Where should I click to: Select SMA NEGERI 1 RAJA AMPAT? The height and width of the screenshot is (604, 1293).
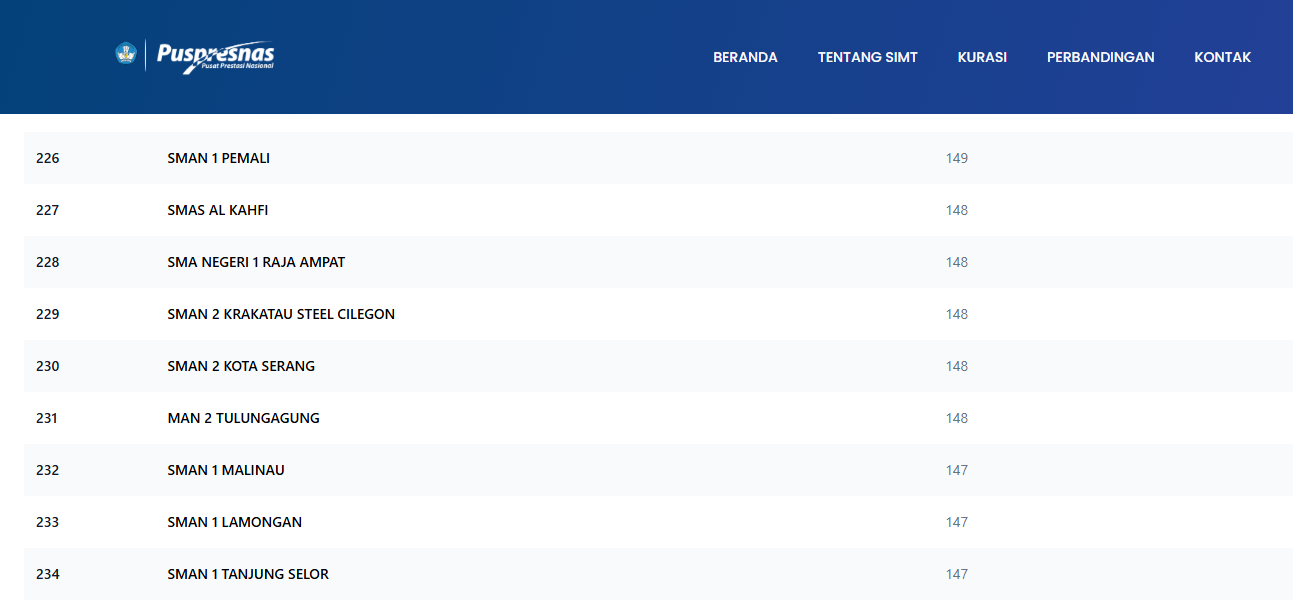coord(256,262)
